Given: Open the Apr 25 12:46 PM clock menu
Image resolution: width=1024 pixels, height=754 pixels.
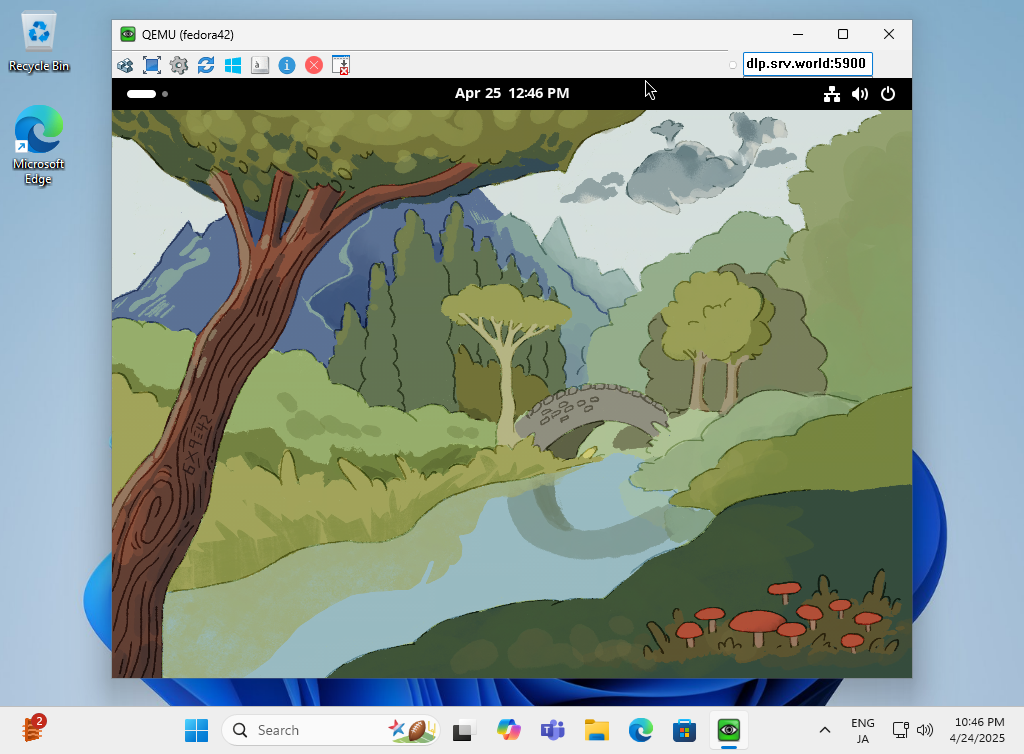Looking at the screenshot, I should coord(512,93).
